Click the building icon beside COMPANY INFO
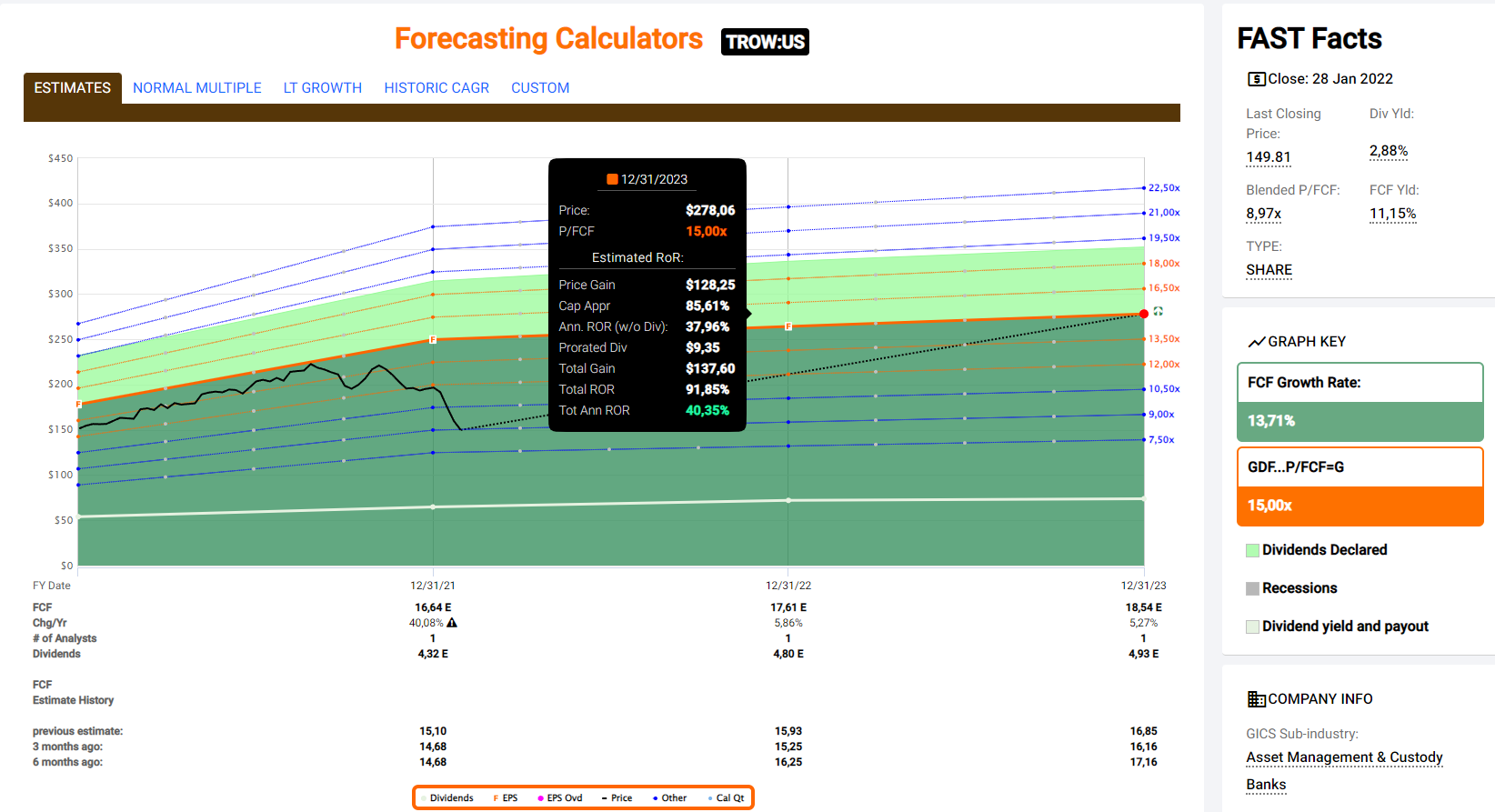 point(1256,699)
